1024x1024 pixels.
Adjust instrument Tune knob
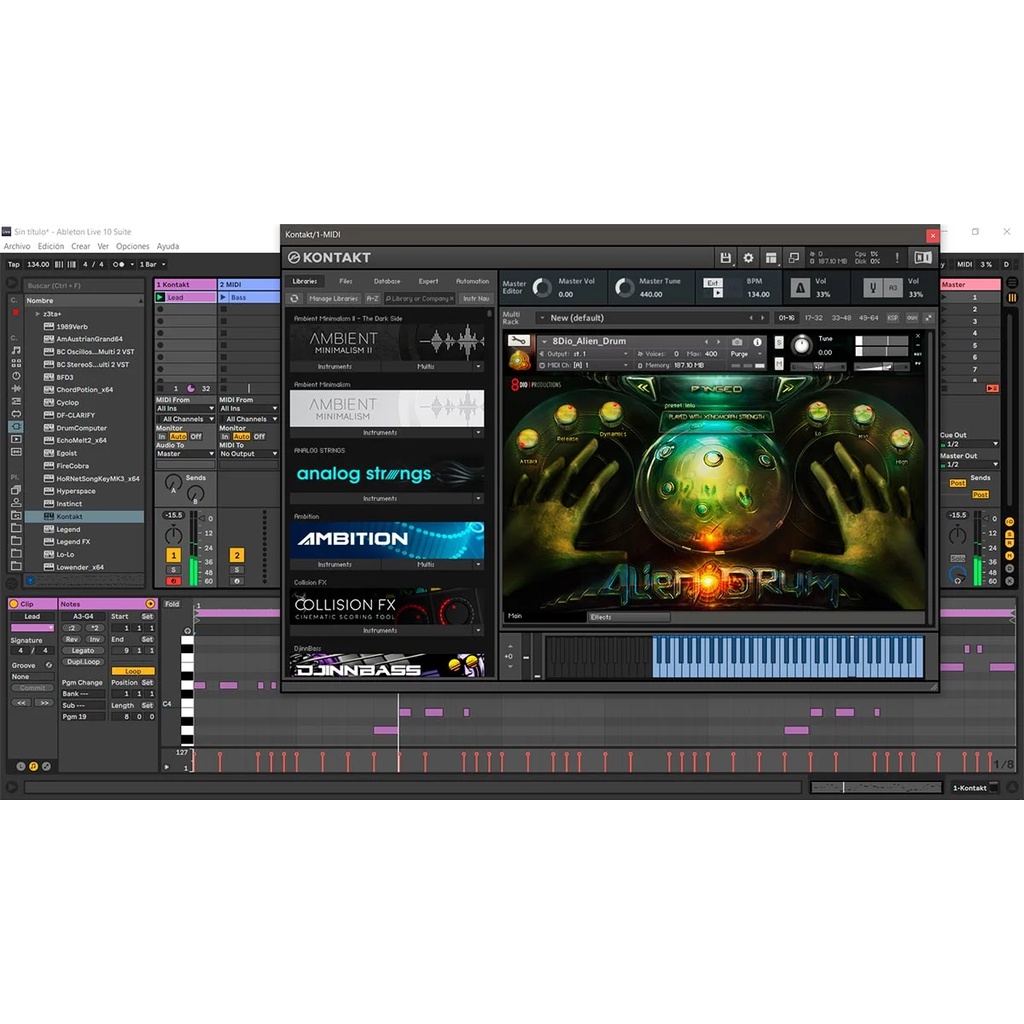coord(801,344)
